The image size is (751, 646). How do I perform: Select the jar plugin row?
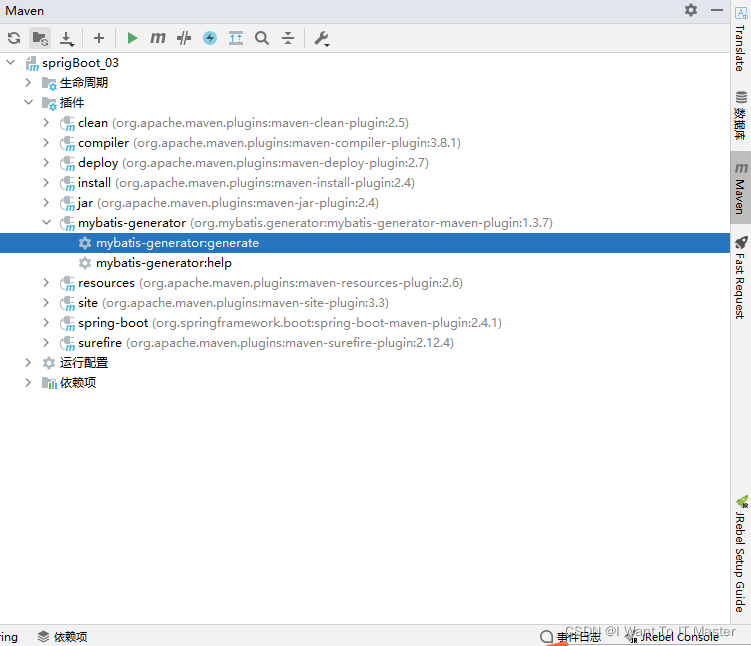(x=365, y=203)
